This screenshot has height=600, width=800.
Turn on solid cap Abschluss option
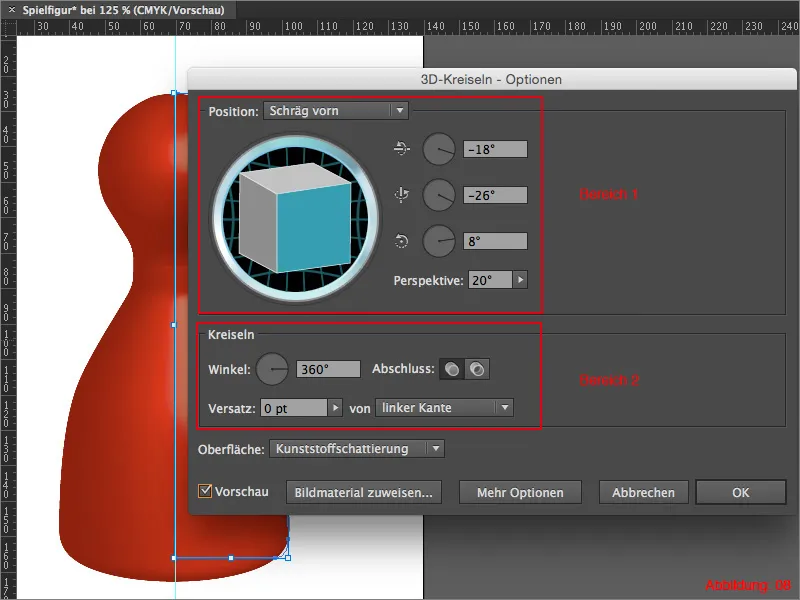point(452,369)
